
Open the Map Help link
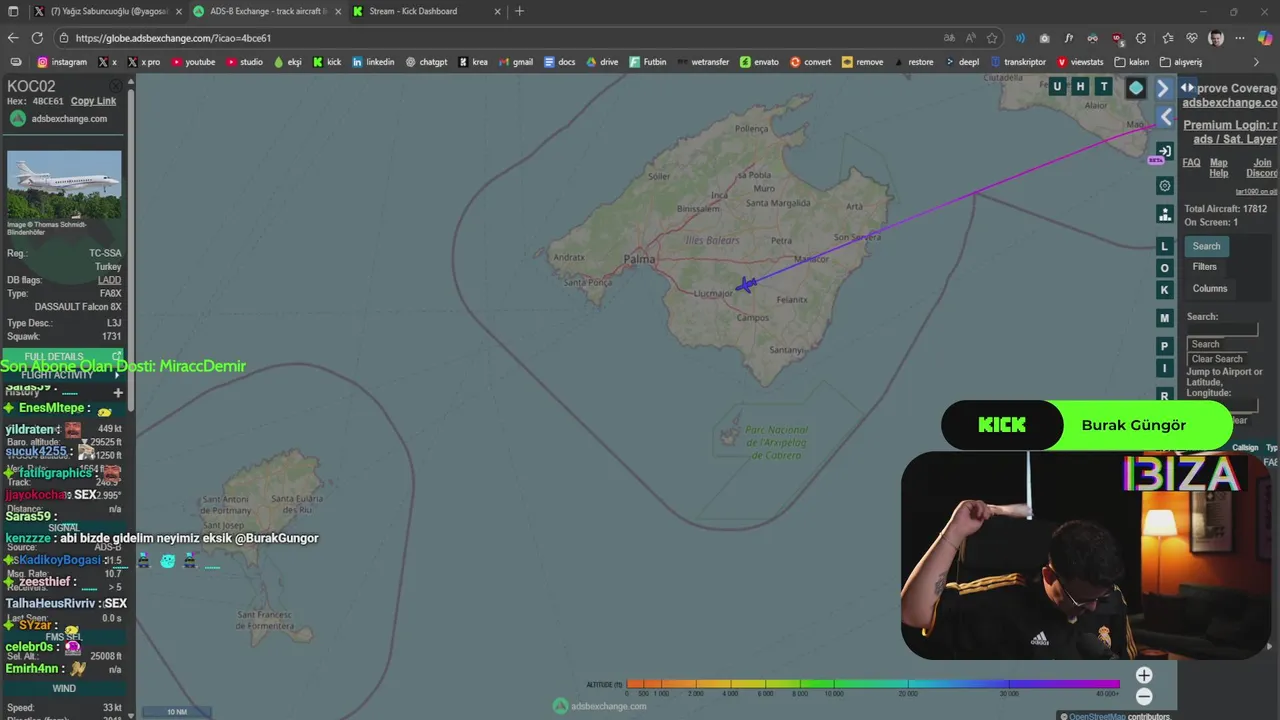pyautogui.click(x=1218, y=168)
